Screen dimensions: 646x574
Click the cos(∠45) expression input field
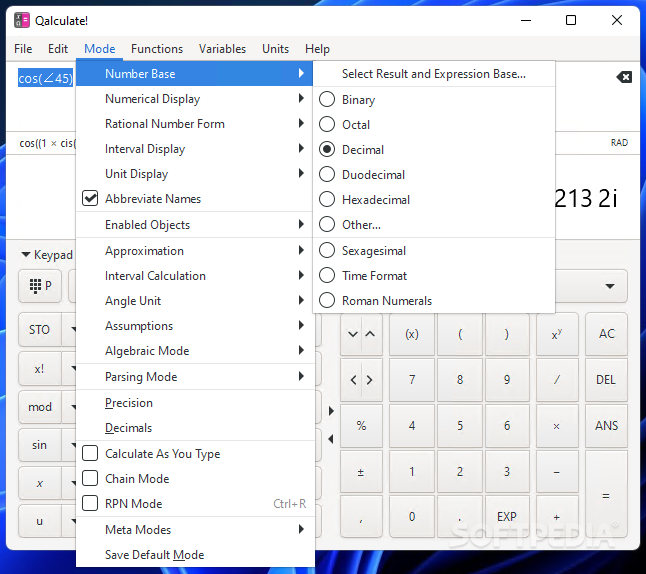46,78
